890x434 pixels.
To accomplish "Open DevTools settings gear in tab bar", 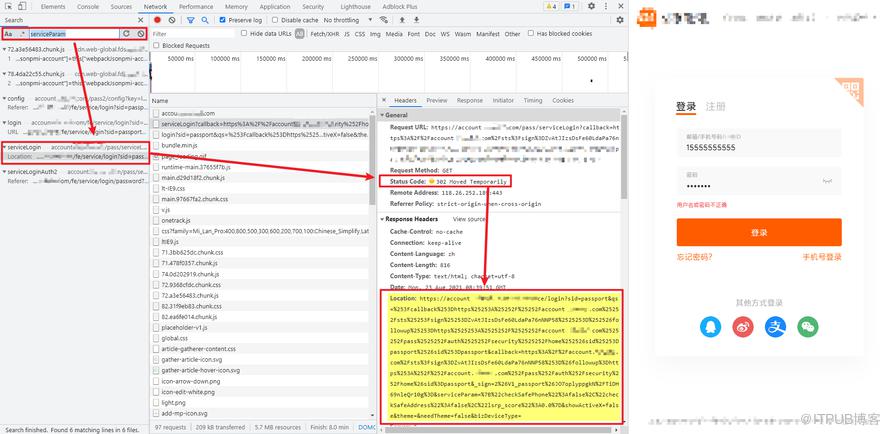I will (x=591, y=6).
